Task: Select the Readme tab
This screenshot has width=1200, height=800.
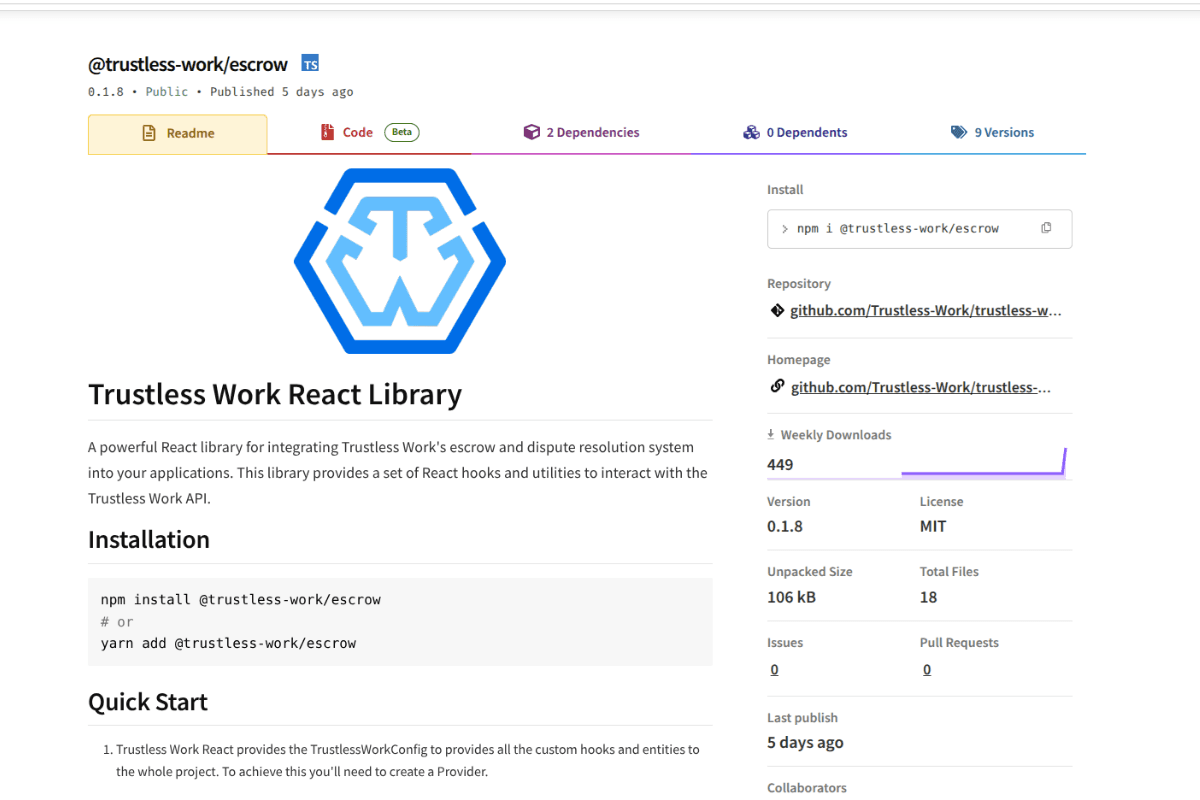Action: coord(177,131)
